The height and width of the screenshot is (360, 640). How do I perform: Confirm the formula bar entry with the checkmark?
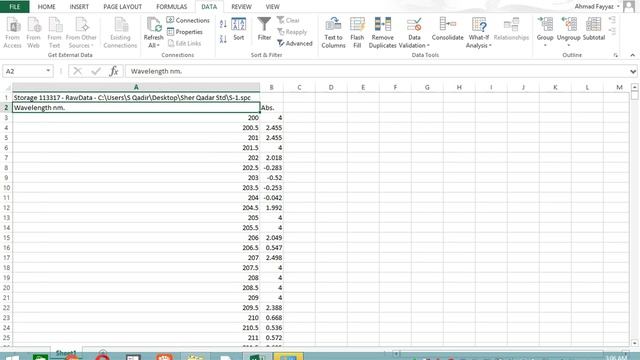click(x=96, y=71)
